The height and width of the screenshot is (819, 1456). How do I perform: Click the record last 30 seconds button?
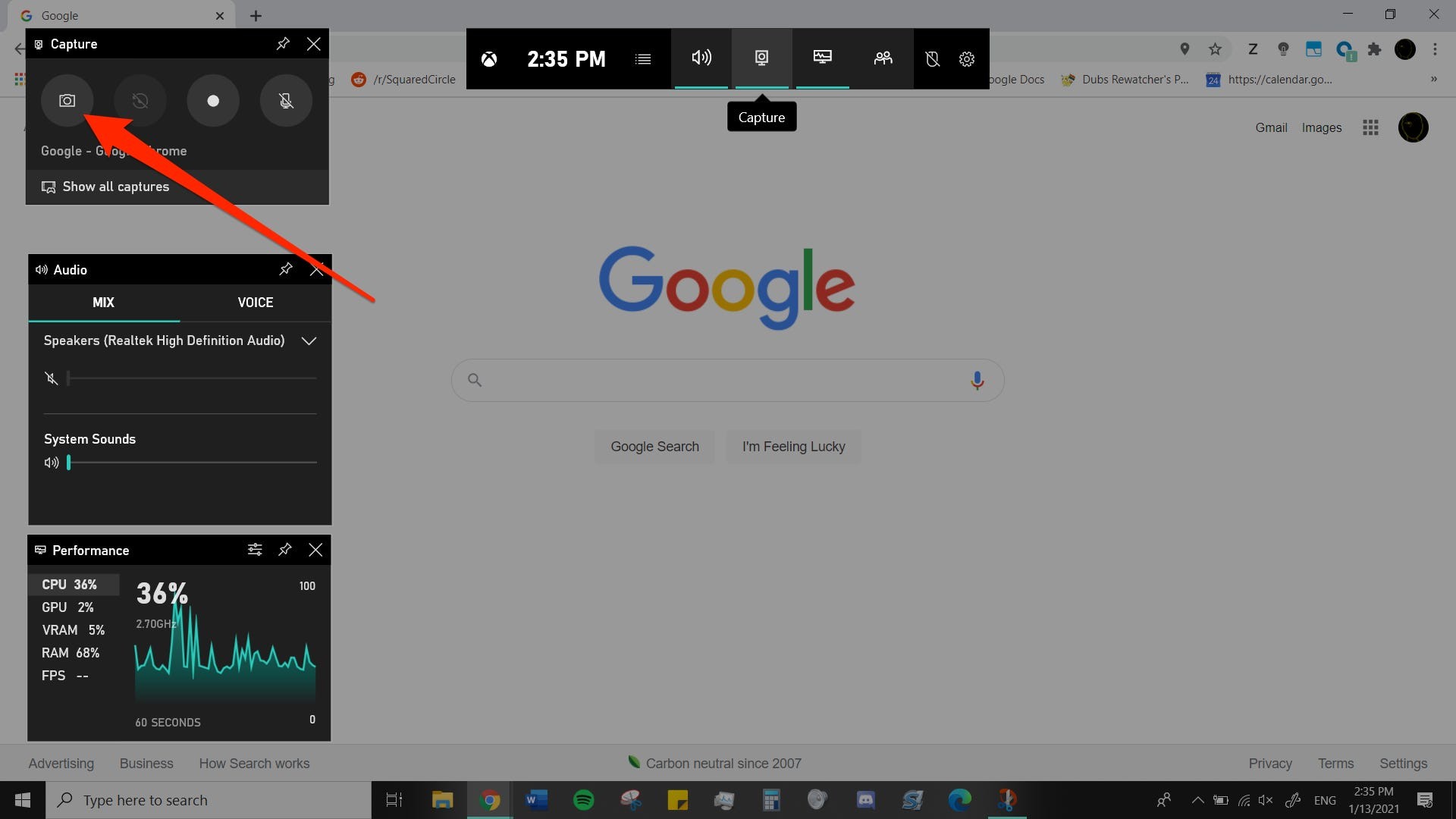pos(140,100)
